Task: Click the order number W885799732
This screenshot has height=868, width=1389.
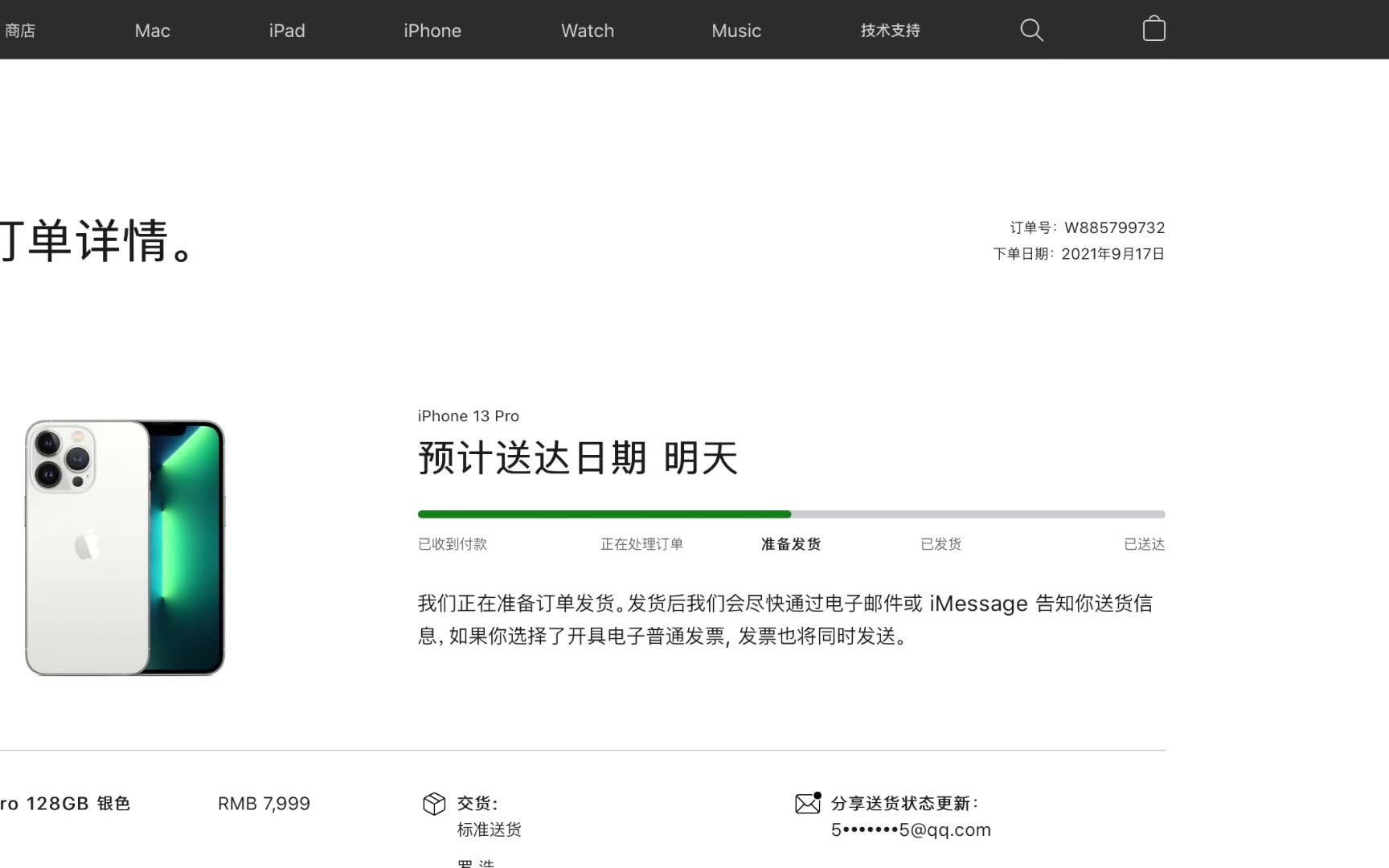Action: pos(1115,227)
